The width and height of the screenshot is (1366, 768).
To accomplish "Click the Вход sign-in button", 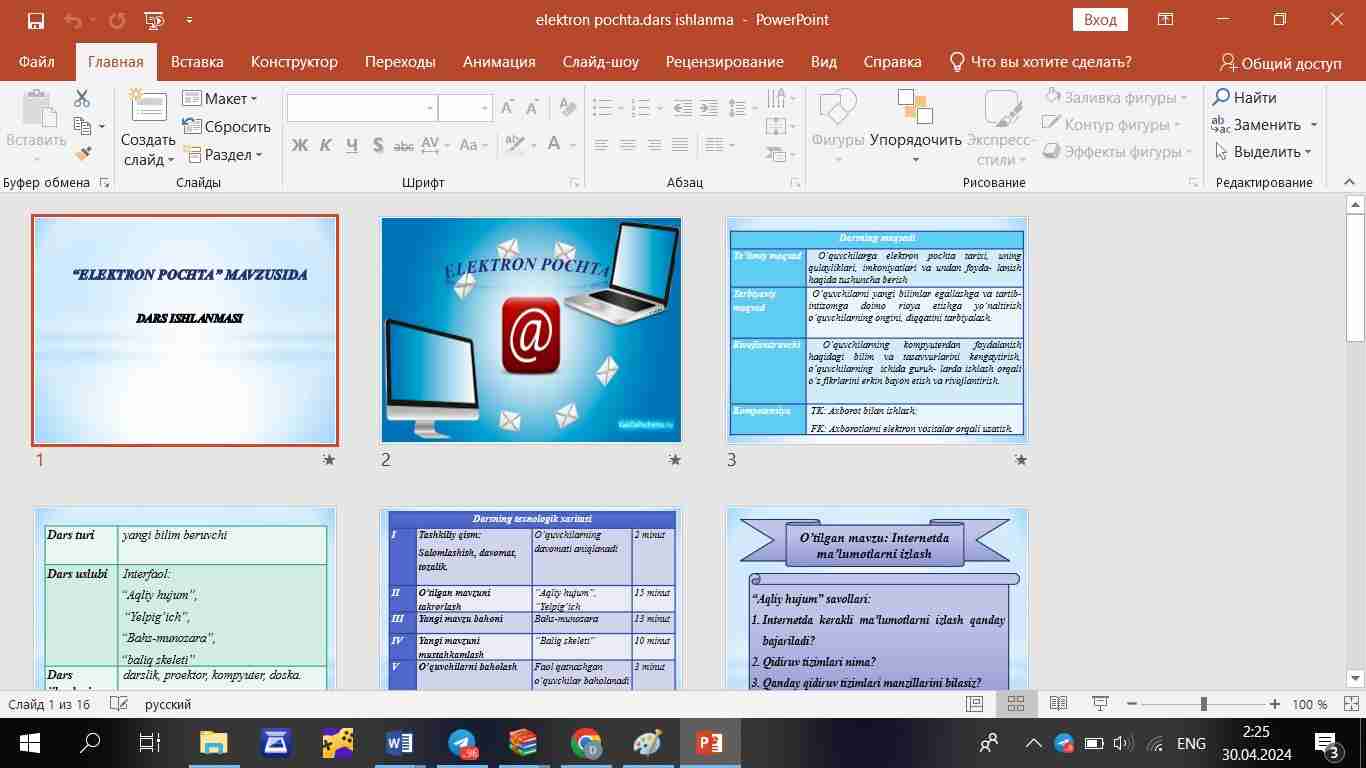I will 1100,20.
